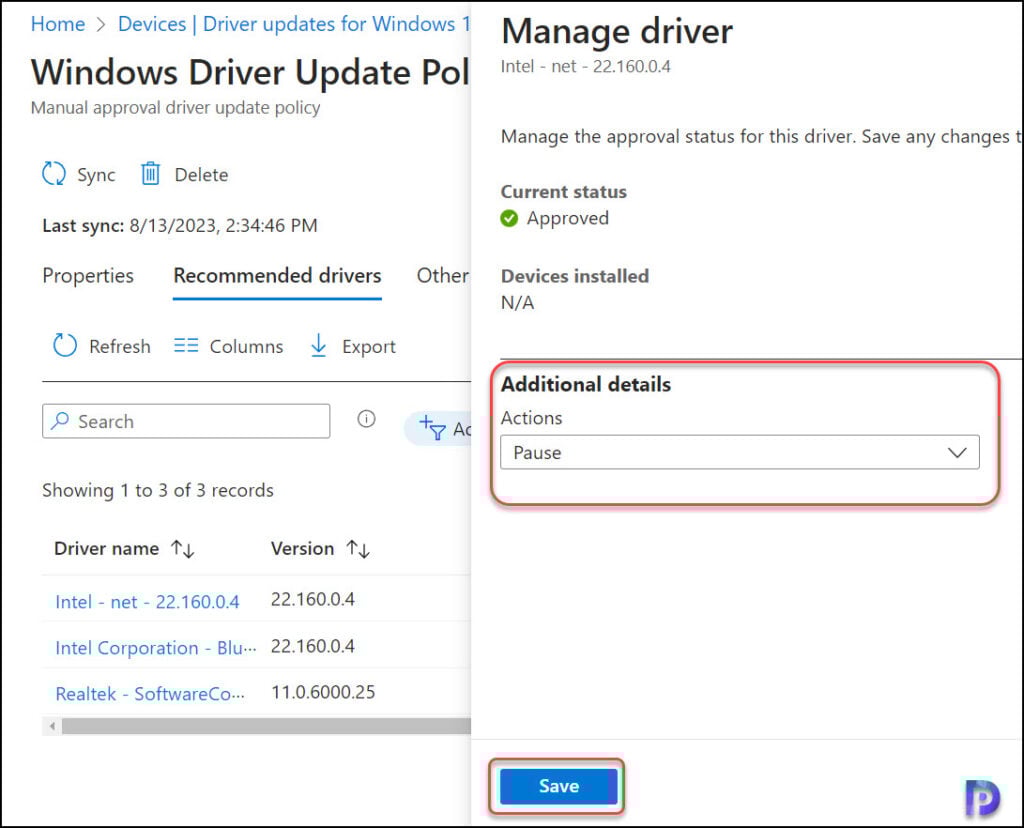This screenshot has width=1024, height=828.
Task: Click version 22.160.0.4 in Intel net row
Action: point(313,599)
